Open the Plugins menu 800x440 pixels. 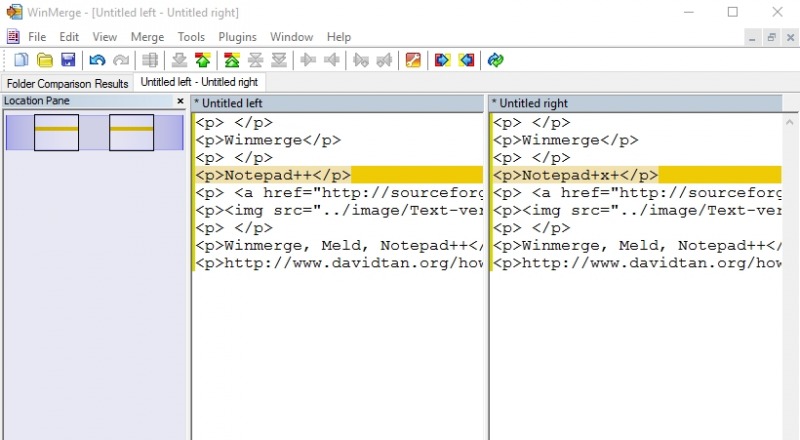pos(238,37)
